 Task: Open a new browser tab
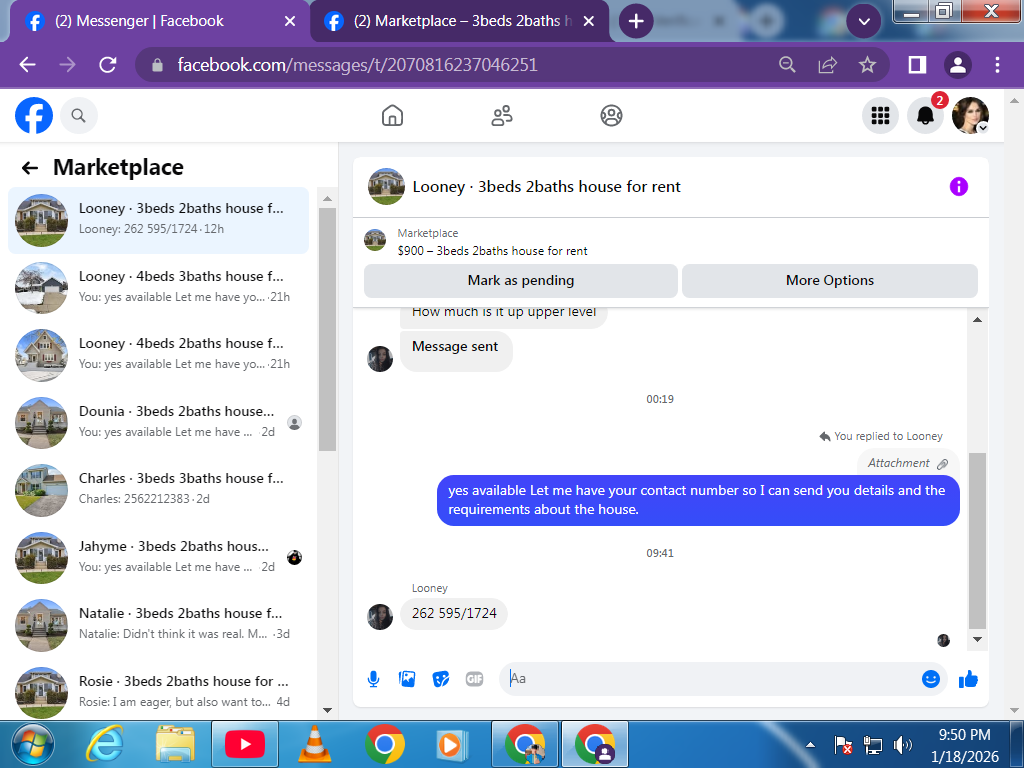click(635, 21)
